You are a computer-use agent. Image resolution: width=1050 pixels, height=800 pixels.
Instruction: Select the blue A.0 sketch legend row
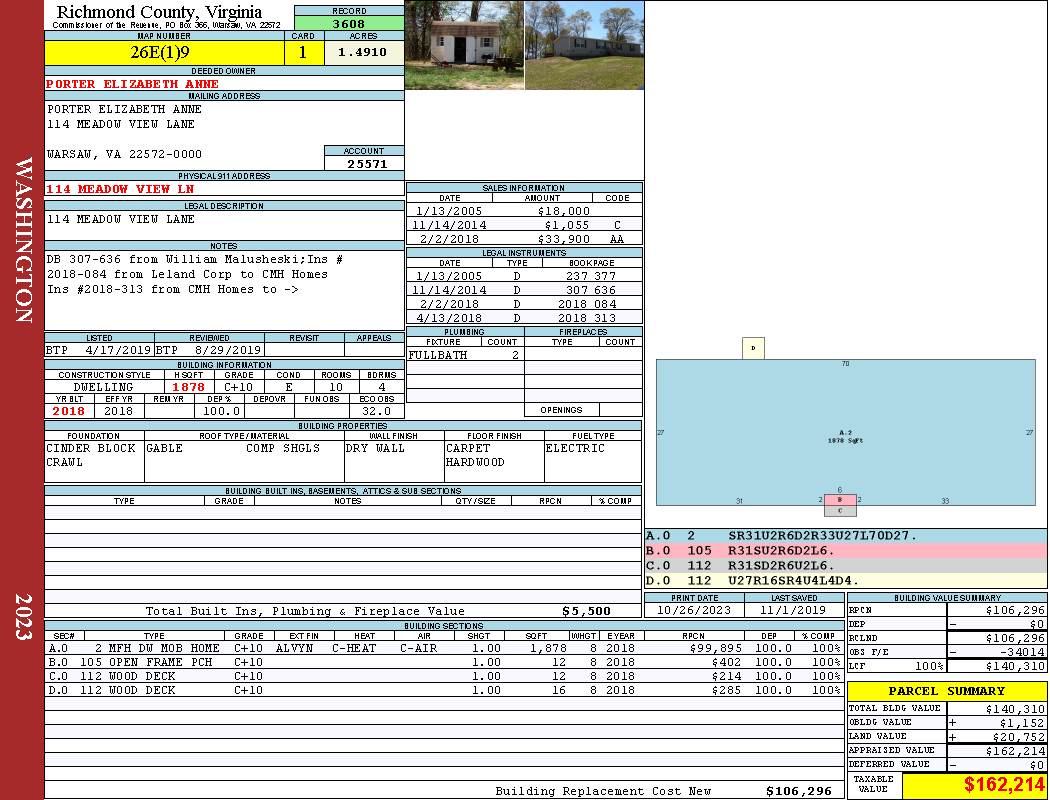pyautogui.click(x=845, y=536)
